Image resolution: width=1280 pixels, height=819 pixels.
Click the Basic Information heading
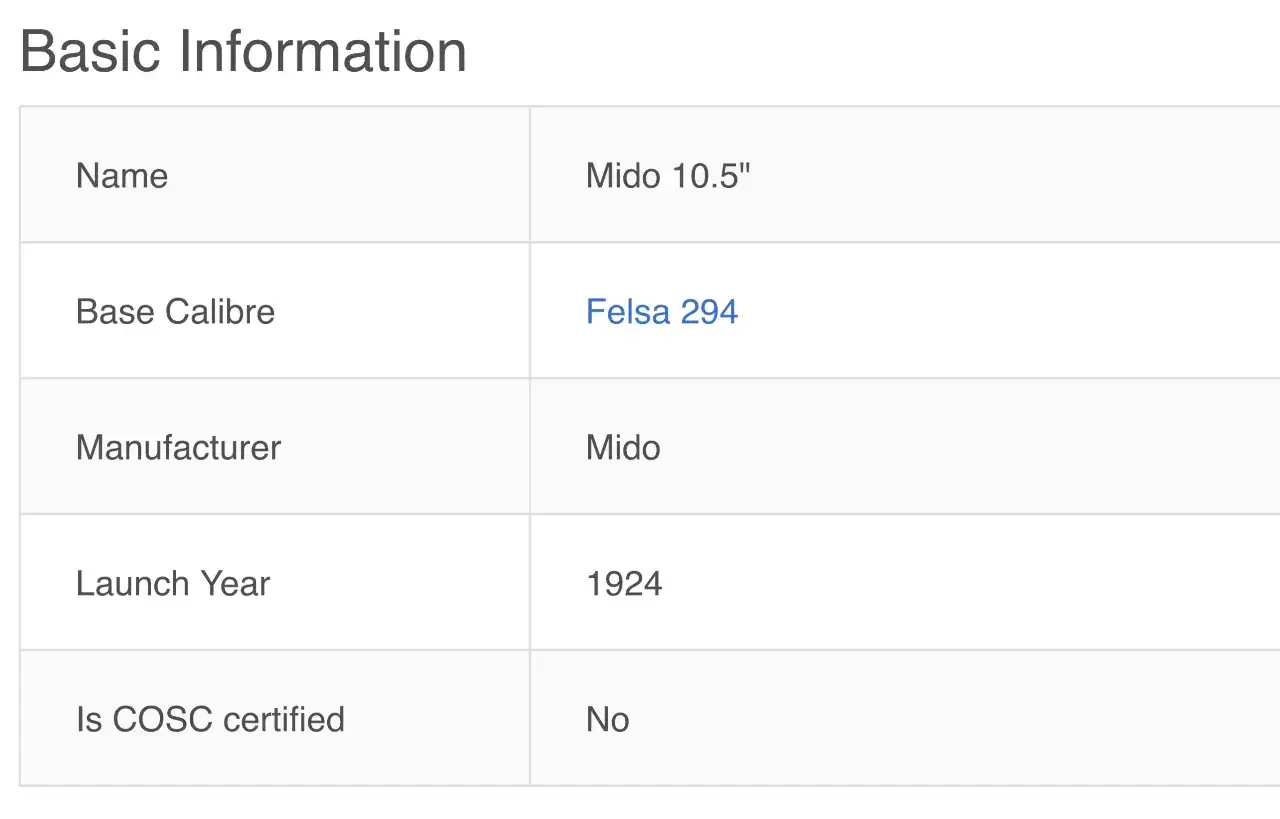point(243,51)
